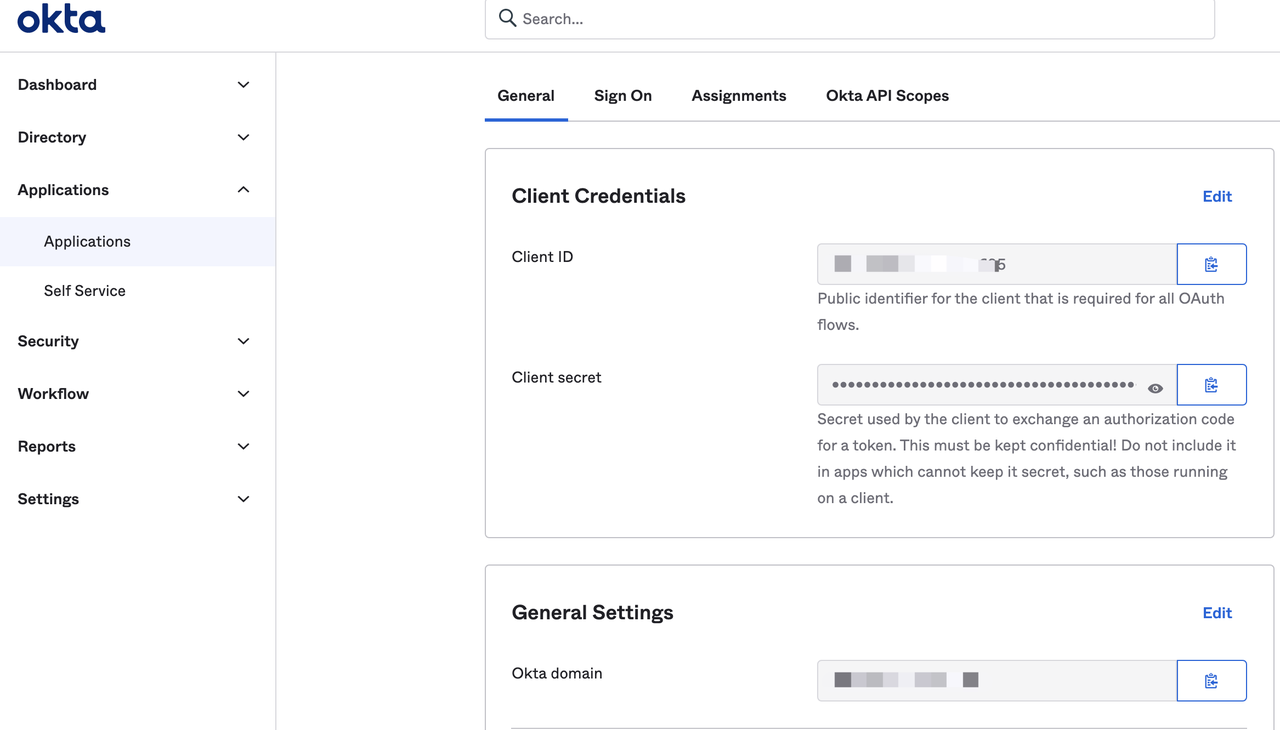Viewport: 1280px width, 730px height.
Task: Open Self Service in the sidebar
Action: click(x=85, y=291)
